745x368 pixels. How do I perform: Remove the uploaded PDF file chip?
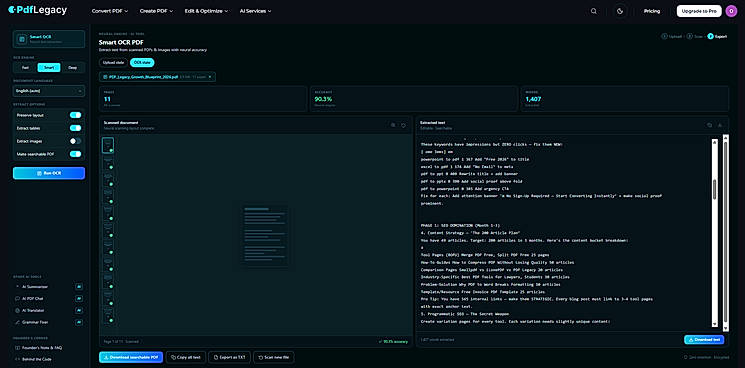point(210,76)
